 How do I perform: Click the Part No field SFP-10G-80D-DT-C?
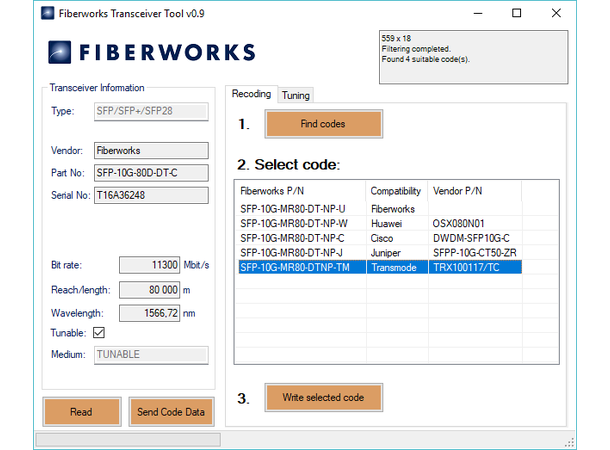coord(151,173)
